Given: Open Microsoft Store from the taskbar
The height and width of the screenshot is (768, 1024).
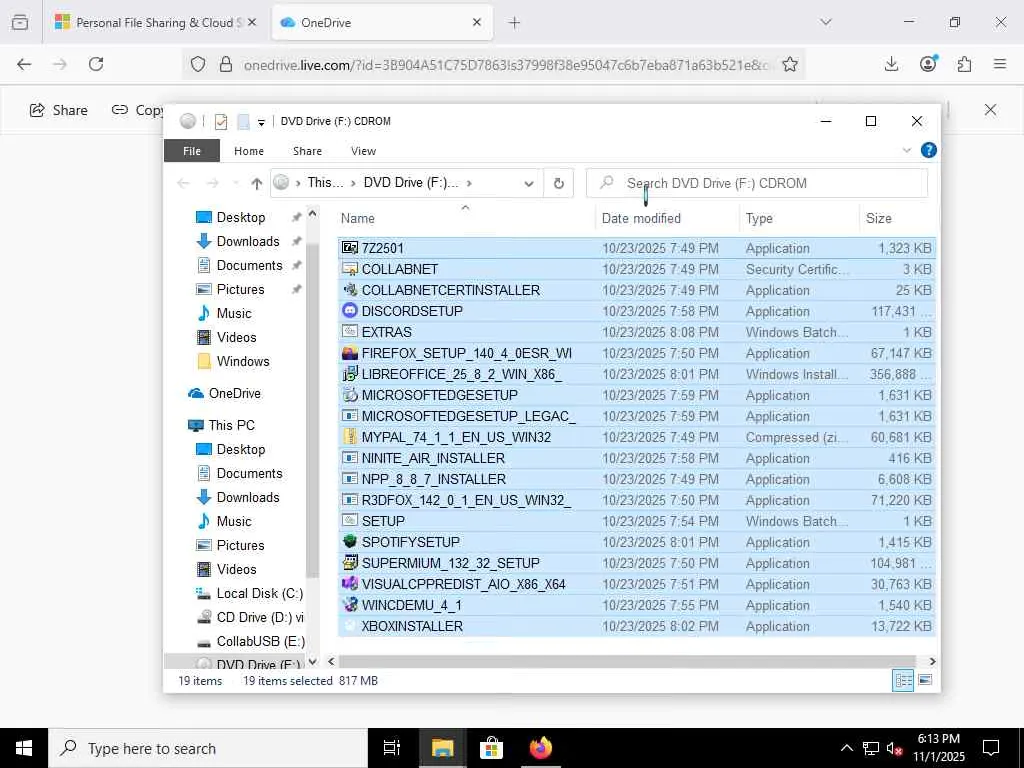Looking at the screenshot, I should click(x=491, y=748).
